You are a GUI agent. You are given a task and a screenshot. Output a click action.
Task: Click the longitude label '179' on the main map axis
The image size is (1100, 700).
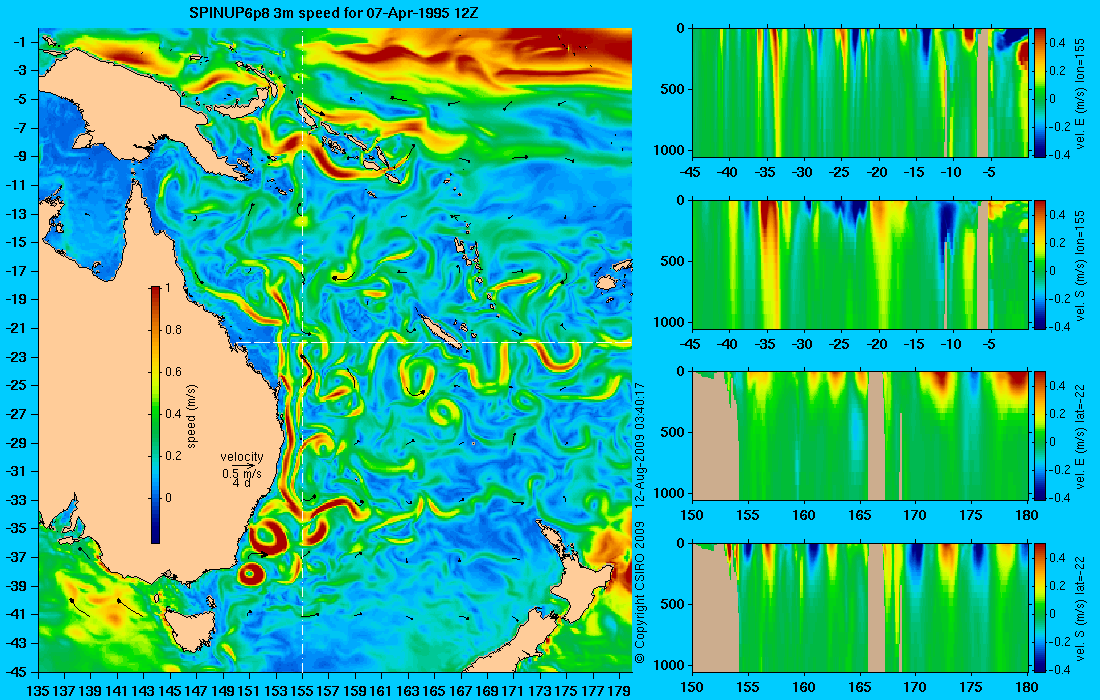click(x=619, y=690)
